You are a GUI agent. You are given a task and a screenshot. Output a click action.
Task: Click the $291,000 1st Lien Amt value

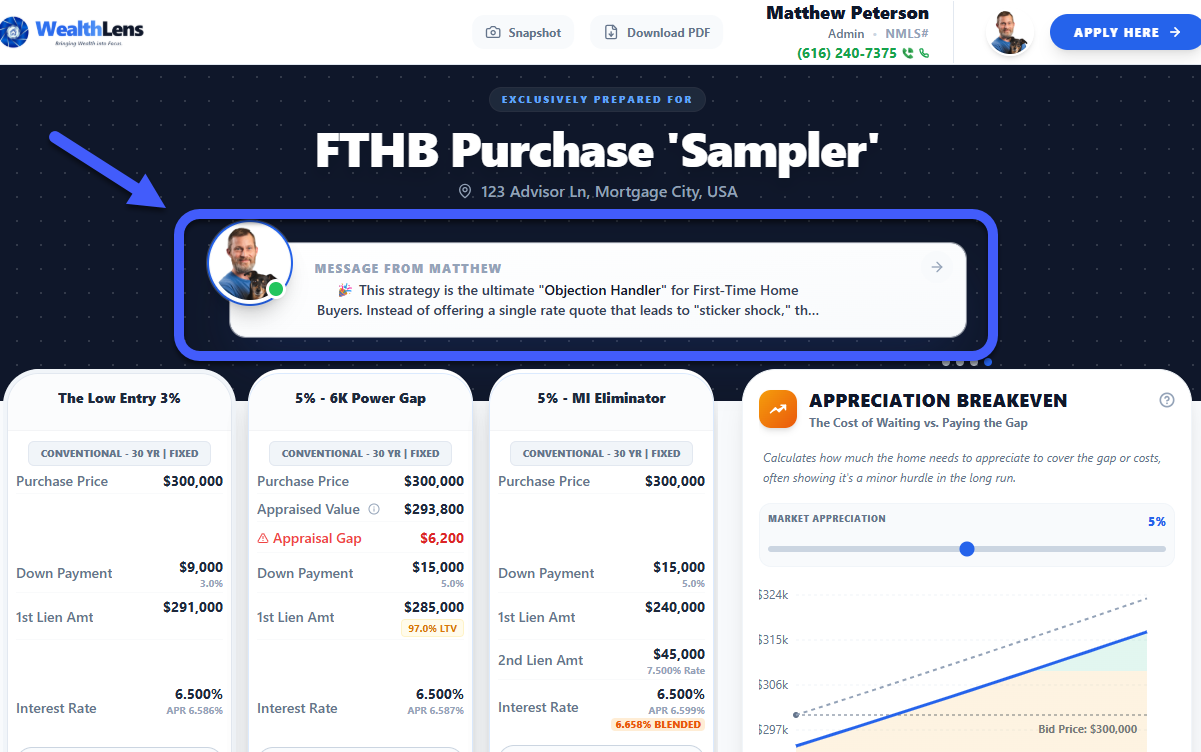point(193,607)
